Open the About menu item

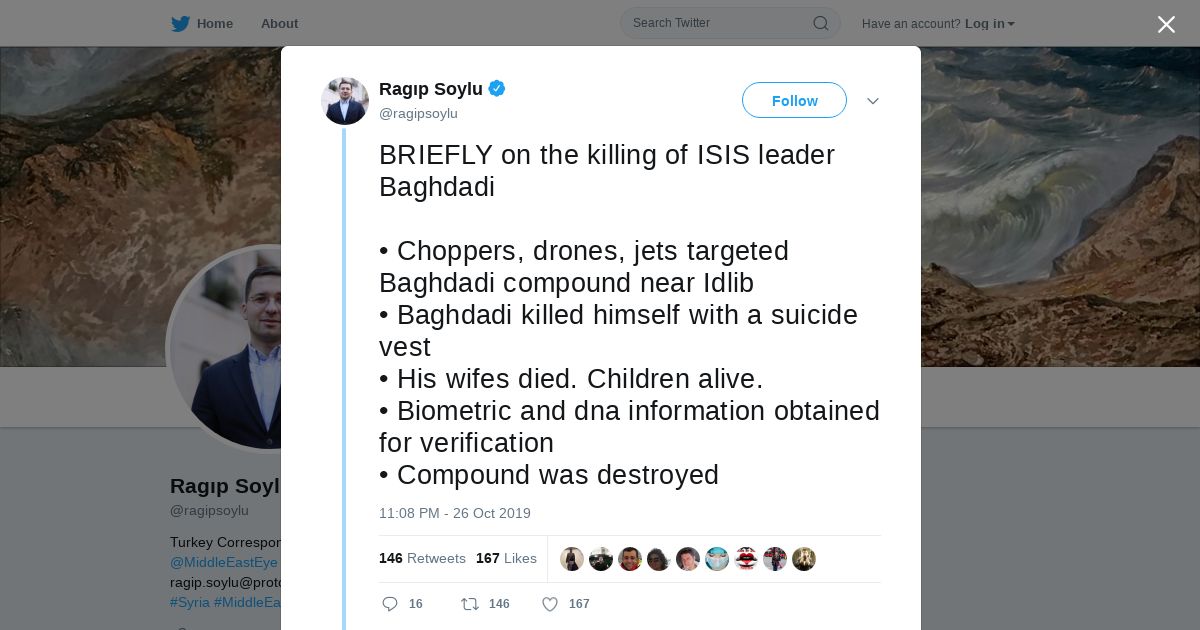[x=279, y=24]
